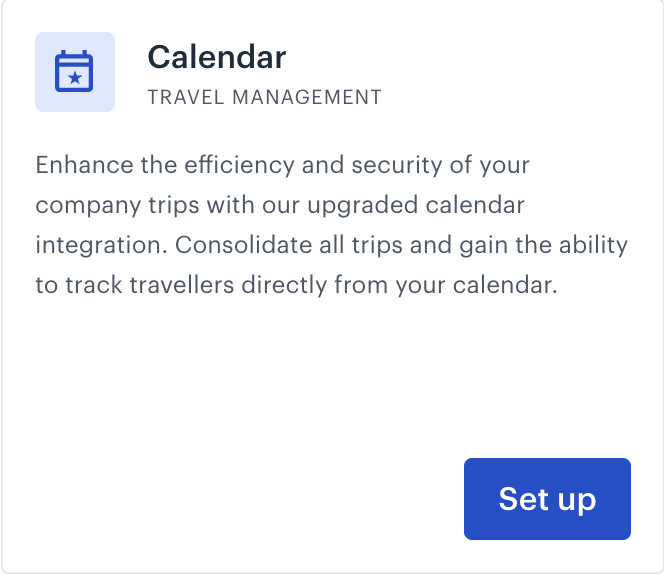Click the word 'MANAGEMENT' in the subtitle
Image resolution: width=664 pixels, height=574 pixels.
[307, 97]
